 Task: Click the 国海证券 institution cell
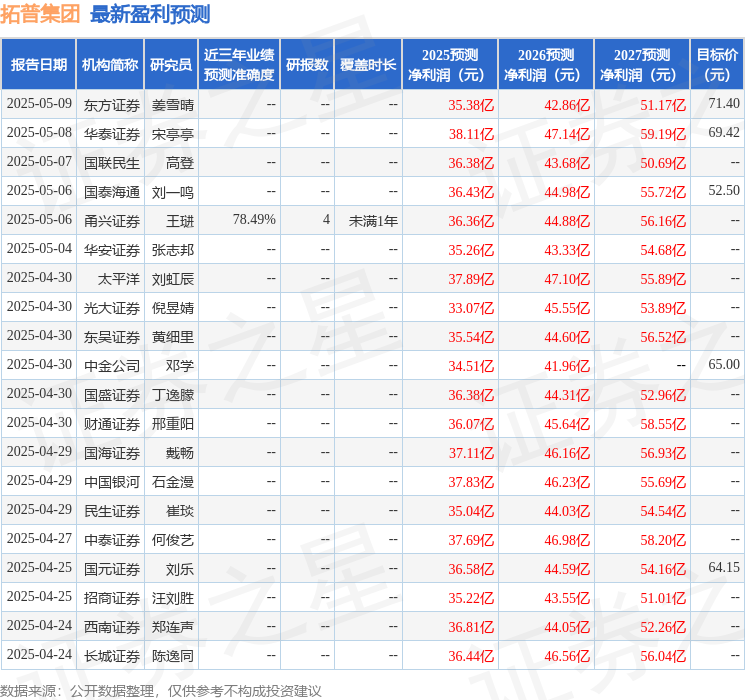[x=112, y=453]
